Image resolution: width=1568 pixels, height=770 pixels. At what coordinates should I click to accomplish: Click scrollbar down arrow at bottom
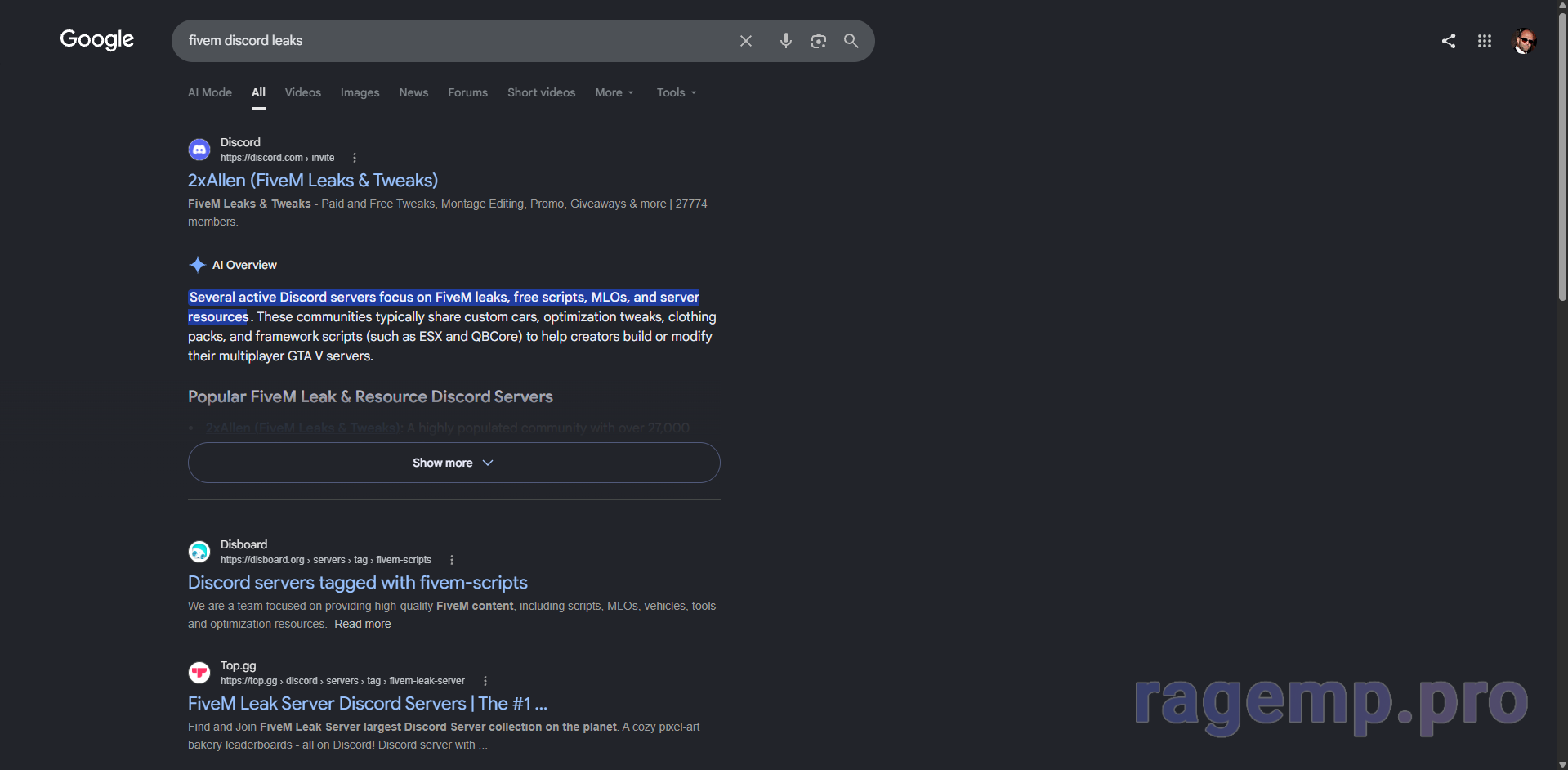click(x=1561, y=764)
